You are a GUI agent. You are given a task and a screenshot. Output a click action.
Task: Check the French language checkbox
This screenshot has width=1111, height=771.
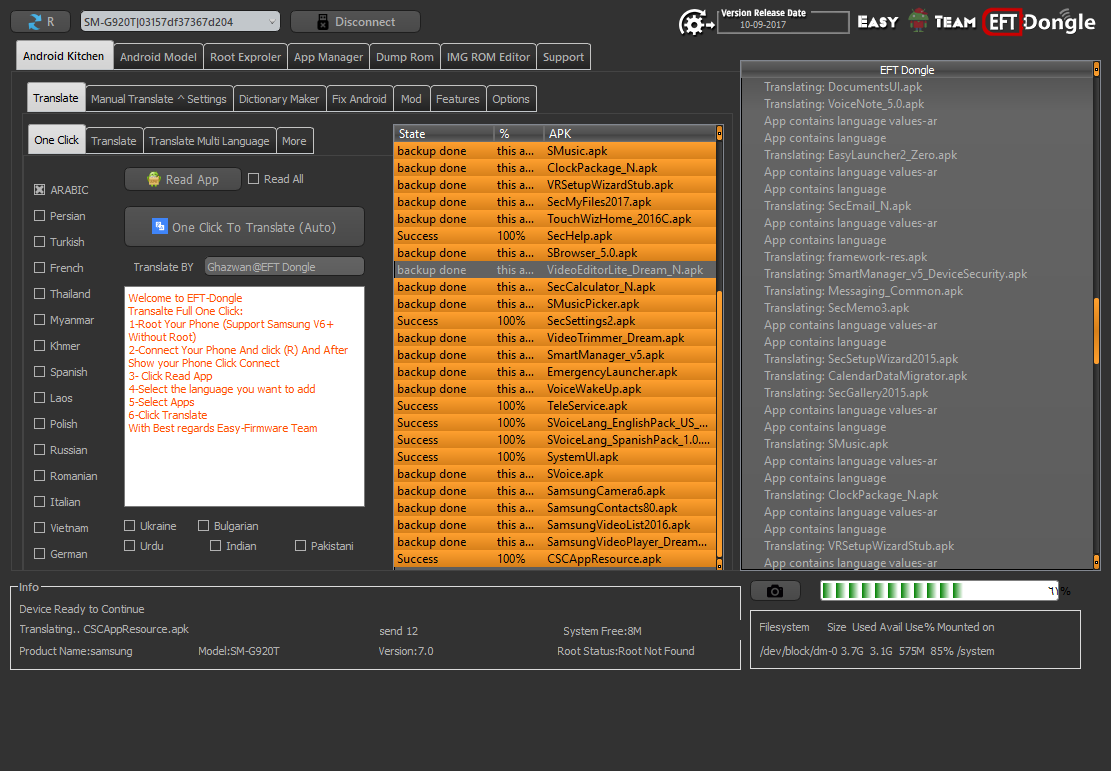[x=40, y=268]
